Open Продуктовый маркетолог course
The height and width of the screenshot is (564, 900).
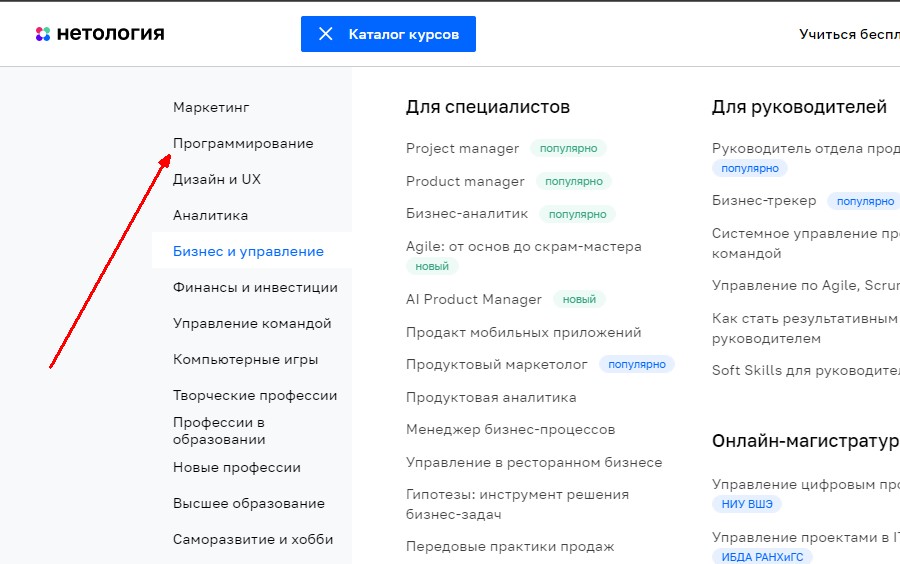click(x=497, y=365)
